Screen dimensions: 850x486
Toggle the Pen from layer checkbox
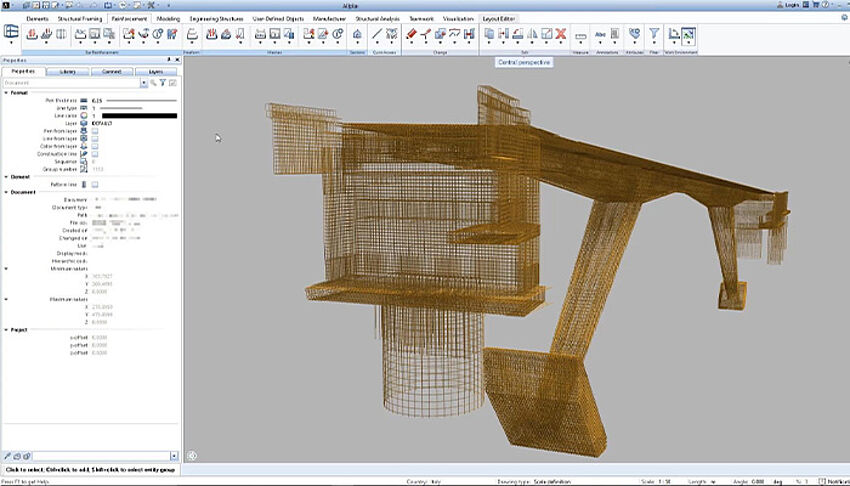pyautogui.click(x=95, y=131)
